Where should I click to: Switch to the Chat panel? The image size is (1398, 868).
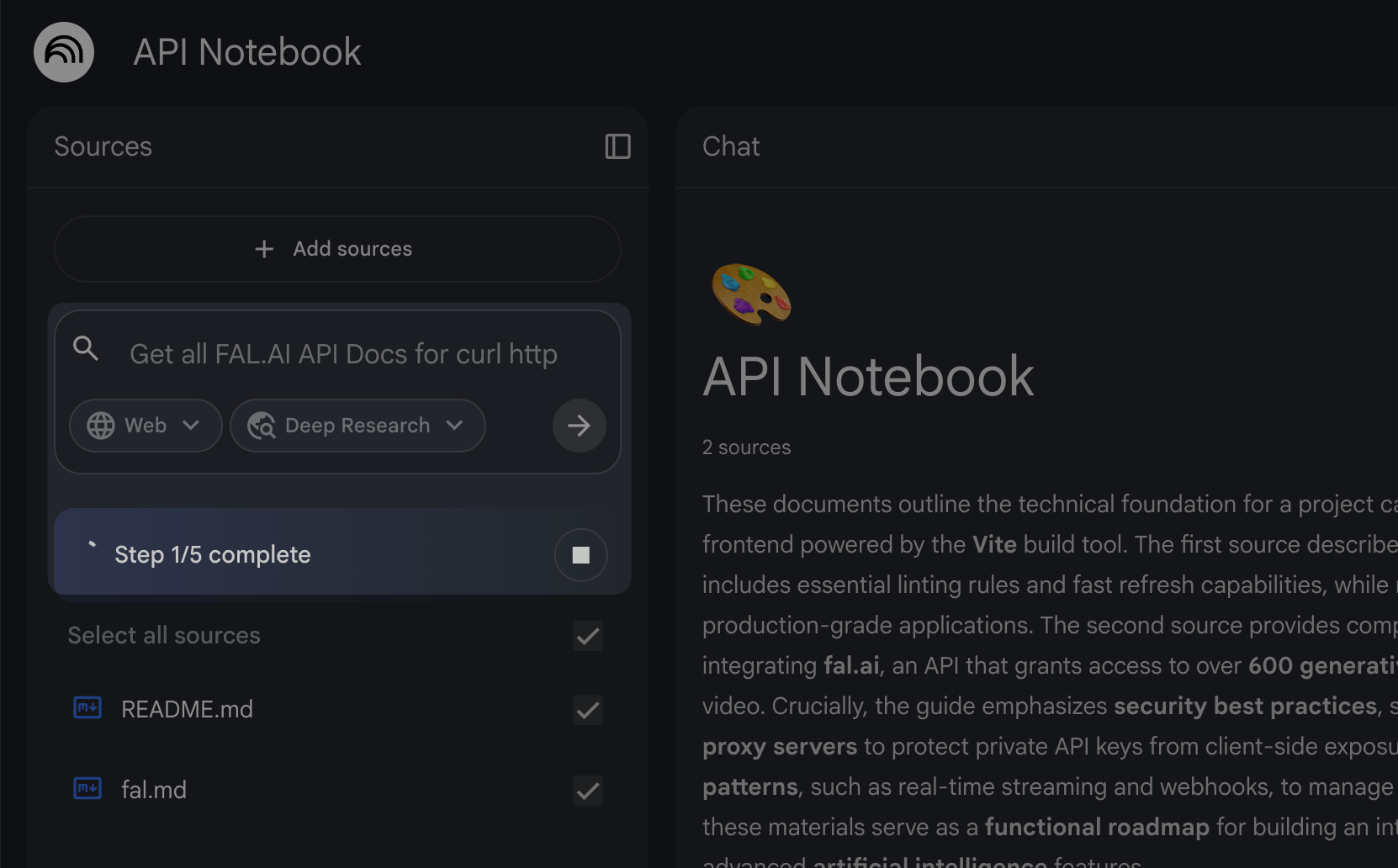pos(730,146)
